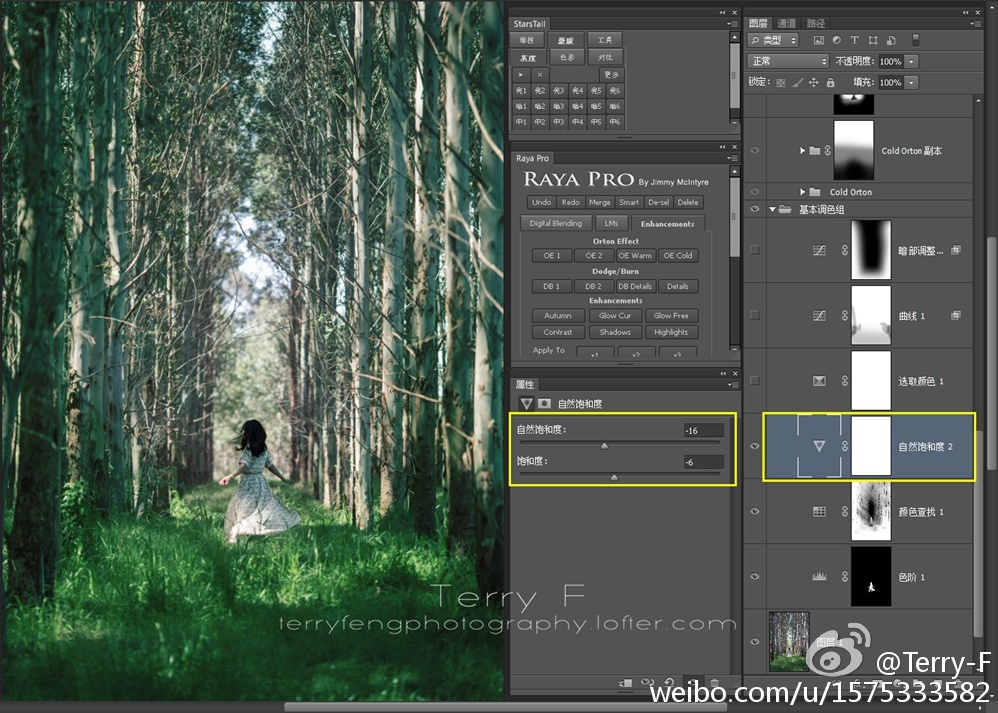The width and height of the screenshot is (998, 713).
Task: Open the Digital Blending tab in Raya Pro
Action: click(556, 223)
